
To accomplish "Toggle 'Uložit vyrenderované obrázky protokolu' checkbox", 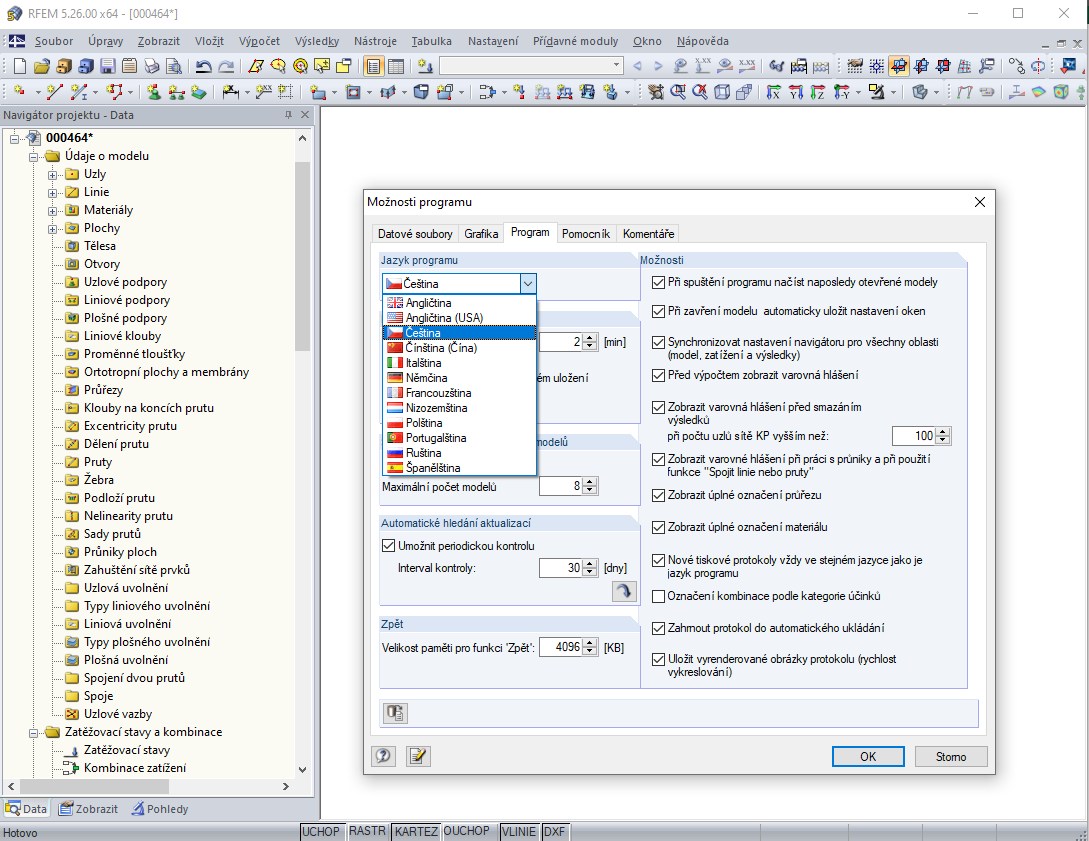I will [658, 659].
